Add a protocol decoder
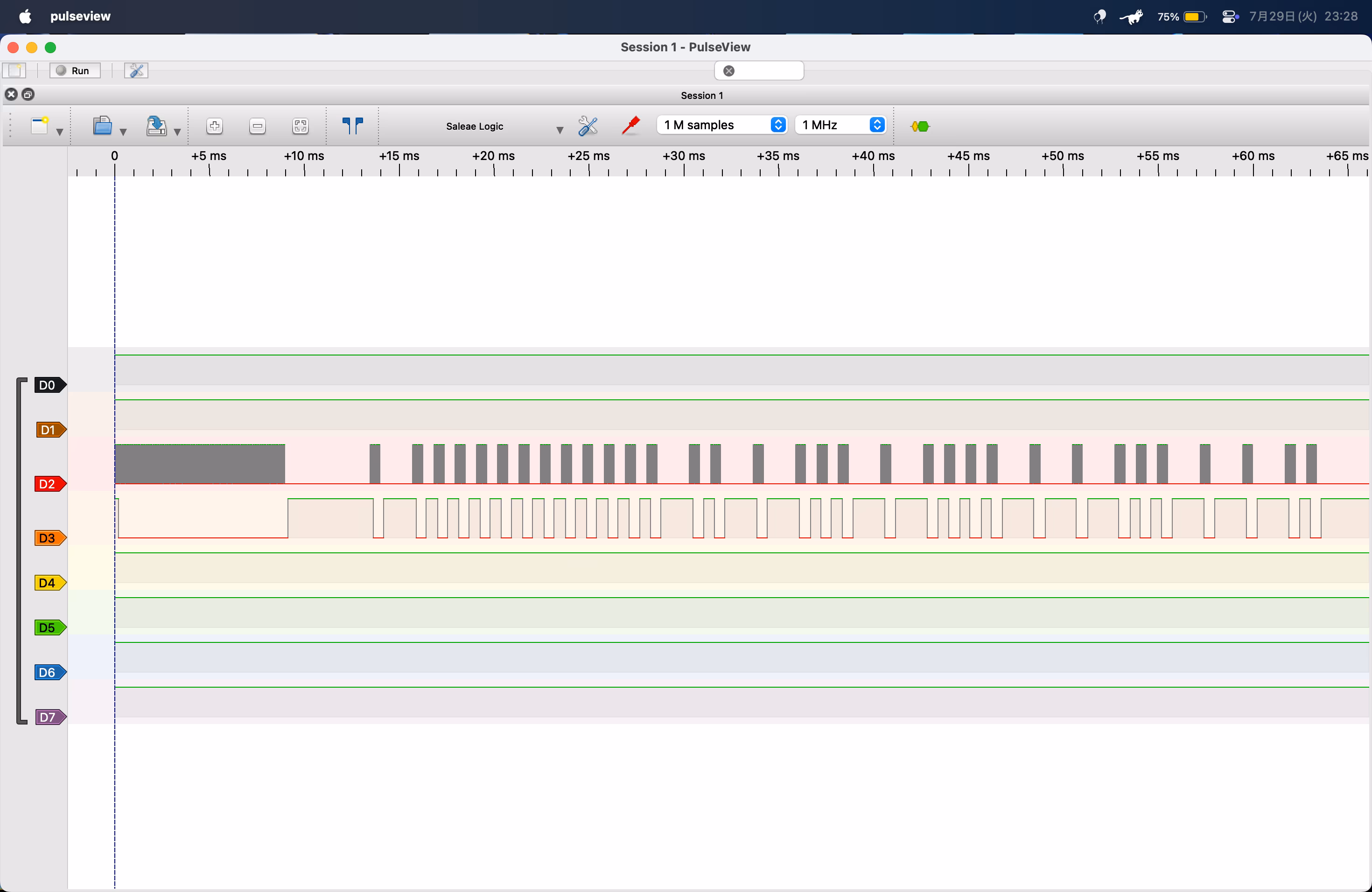This screenshot has width=1372, height=892. click(x=920, y=126)
